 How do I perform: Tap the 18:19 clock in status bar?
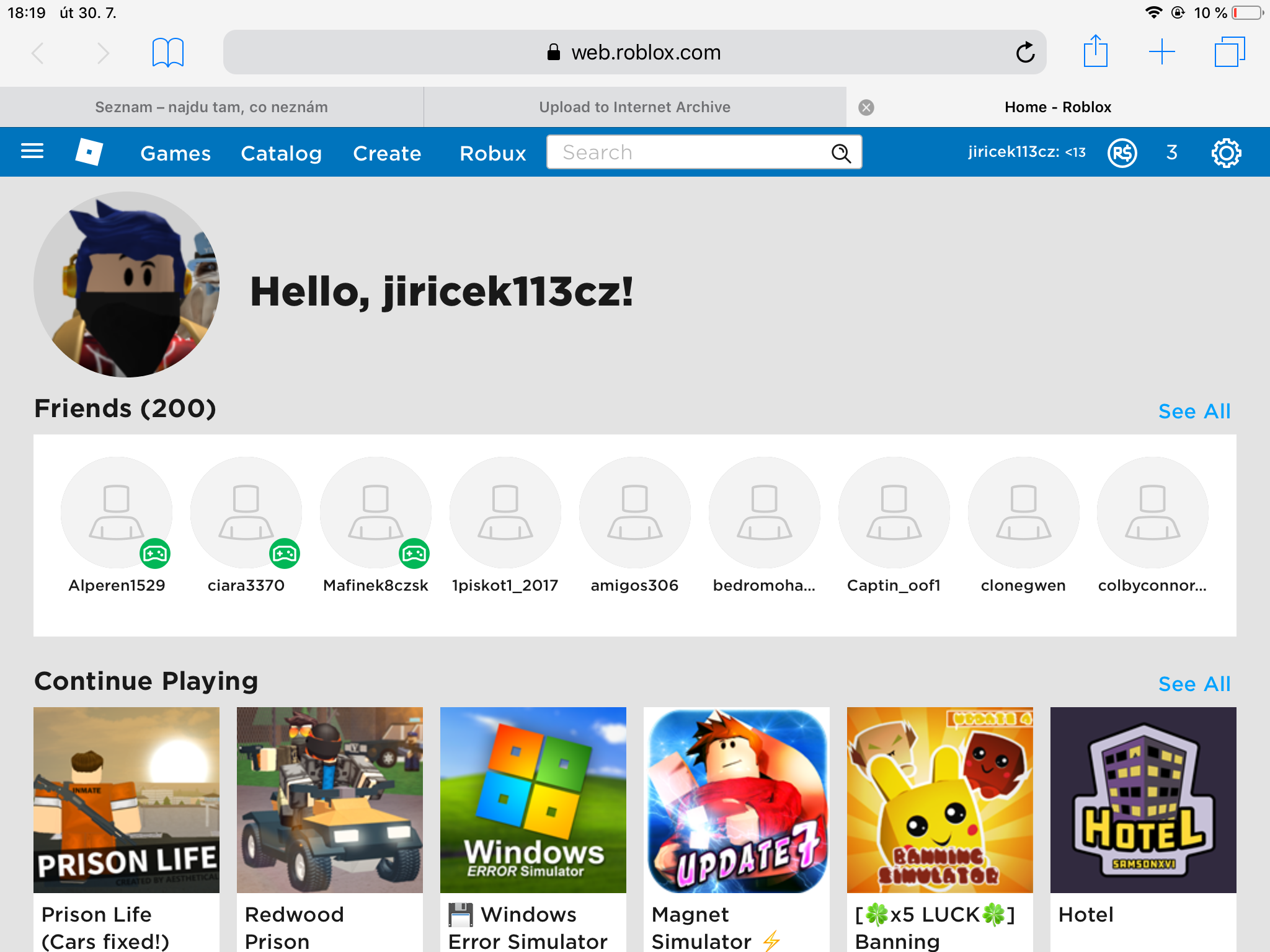pos(27,12)
